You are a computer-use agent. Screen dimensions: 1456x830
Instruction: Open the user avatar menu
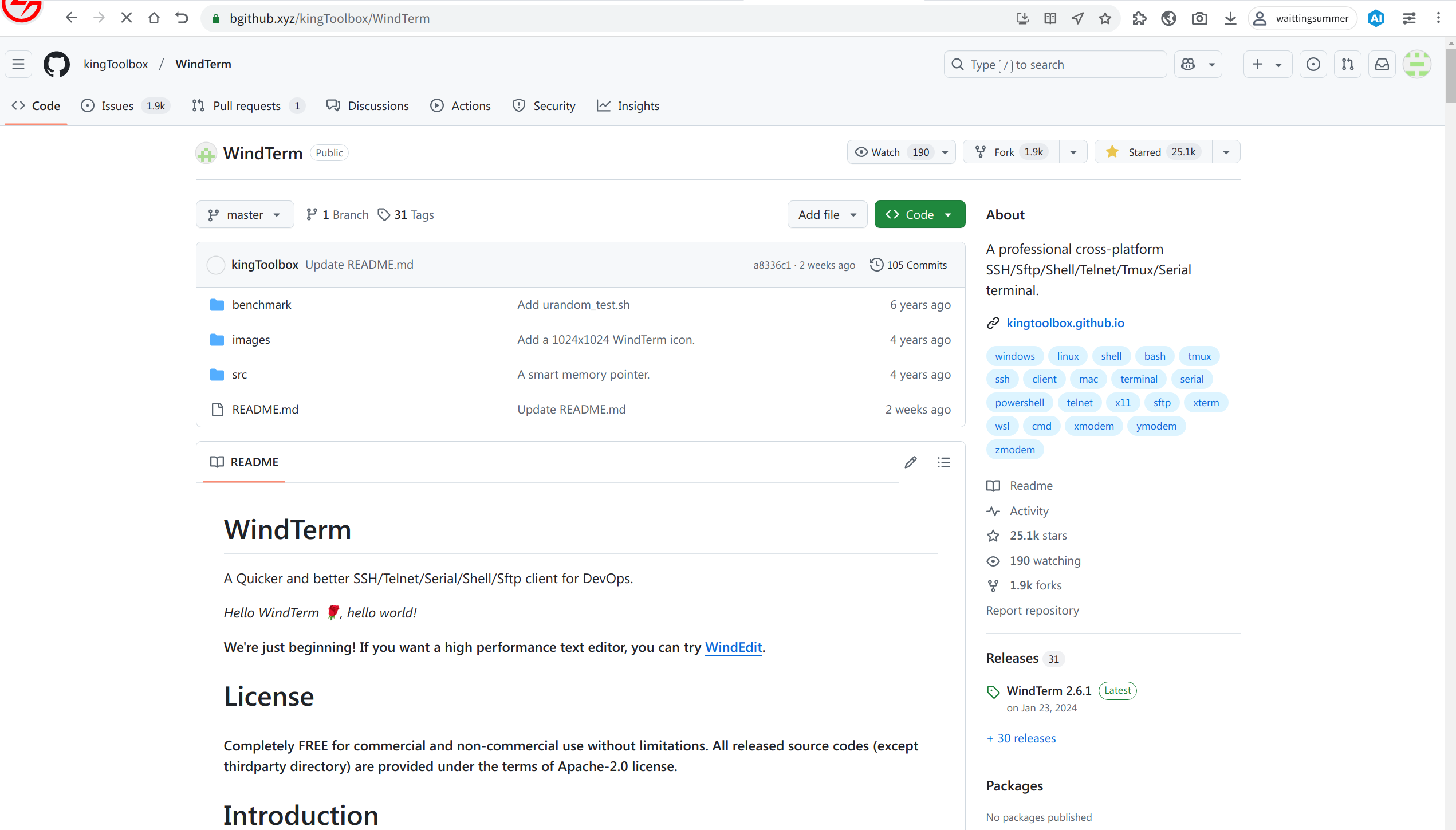click(x=1417, y=64)
